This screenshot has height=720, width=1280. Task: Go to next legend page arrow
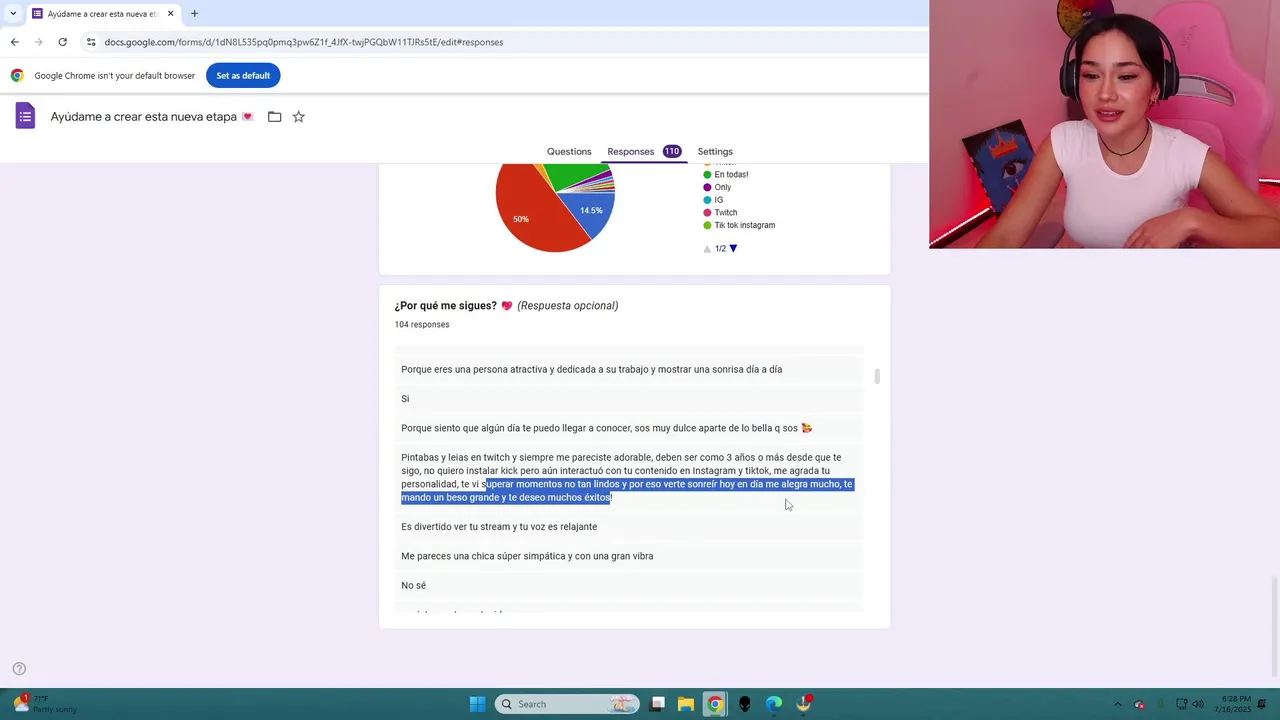coord(733,248)
